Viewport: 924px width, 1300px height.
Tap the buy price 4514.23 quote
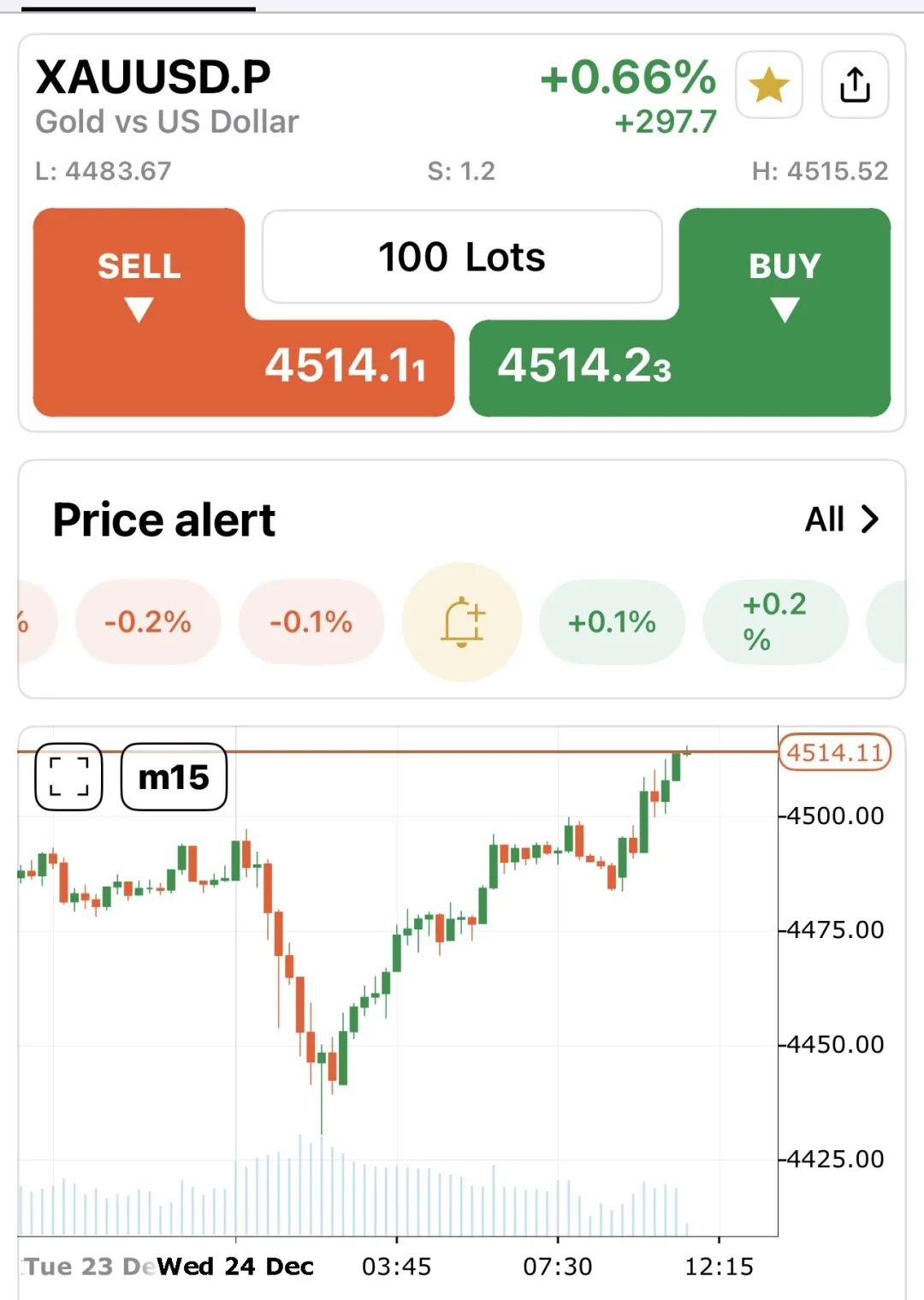(x=584, y=366)
